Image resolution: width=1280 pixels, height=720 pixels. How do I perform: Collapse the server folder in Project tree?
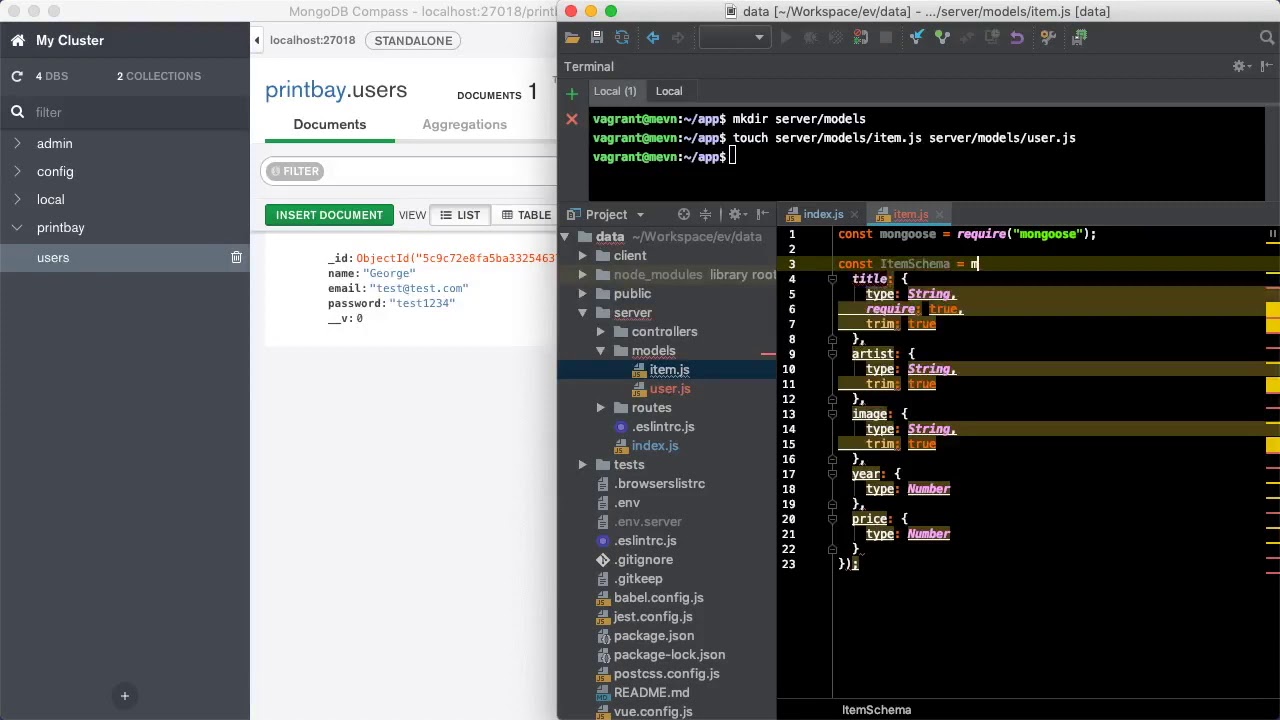coord(583,313)
